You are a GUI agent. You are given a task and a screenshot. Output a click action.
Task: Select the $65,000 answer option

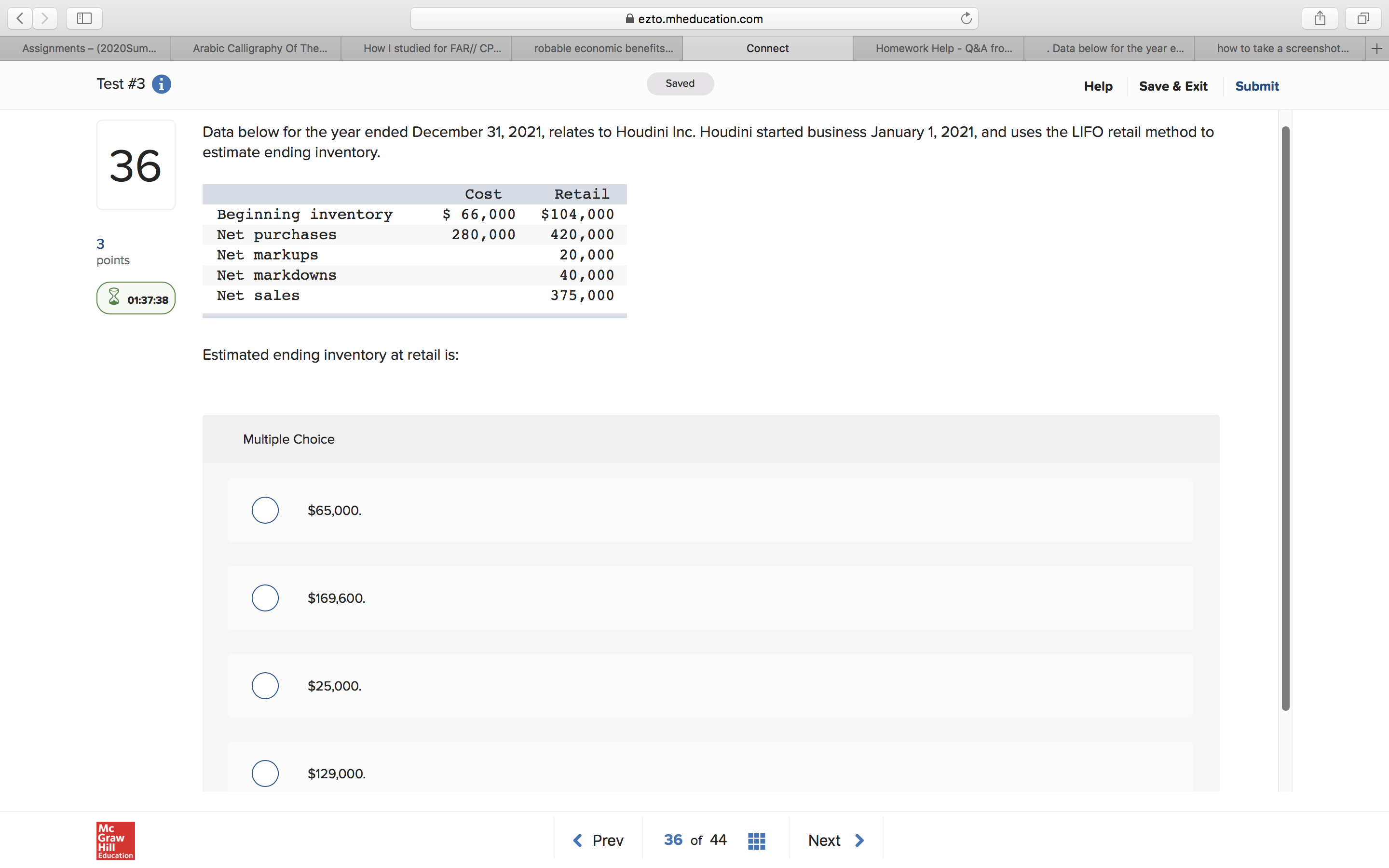tap(265, 510)
